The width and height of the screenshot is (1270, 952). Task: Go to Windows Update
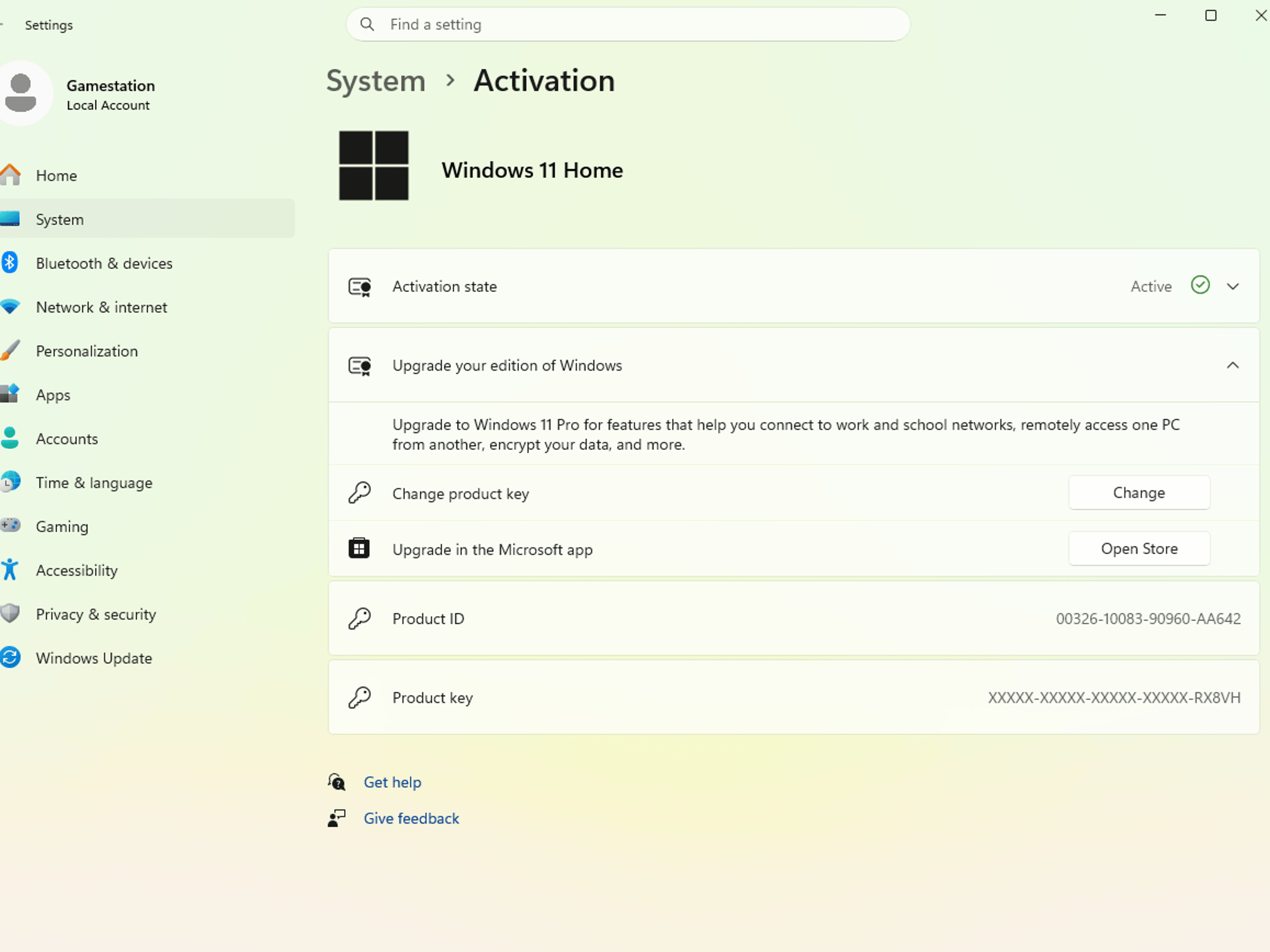(147, 658)
